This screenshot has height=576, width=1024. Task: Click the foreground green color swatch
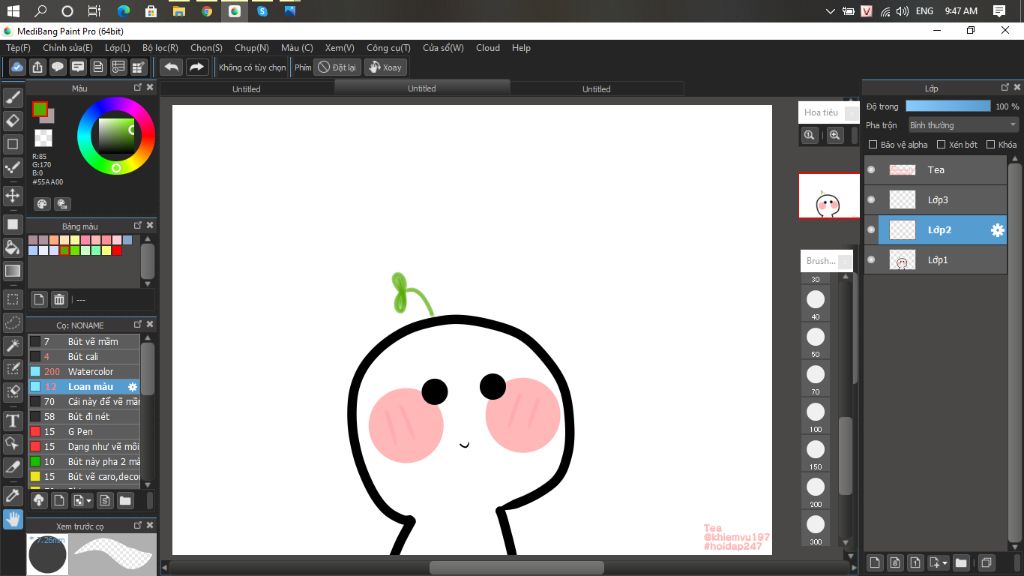(40, 109)
